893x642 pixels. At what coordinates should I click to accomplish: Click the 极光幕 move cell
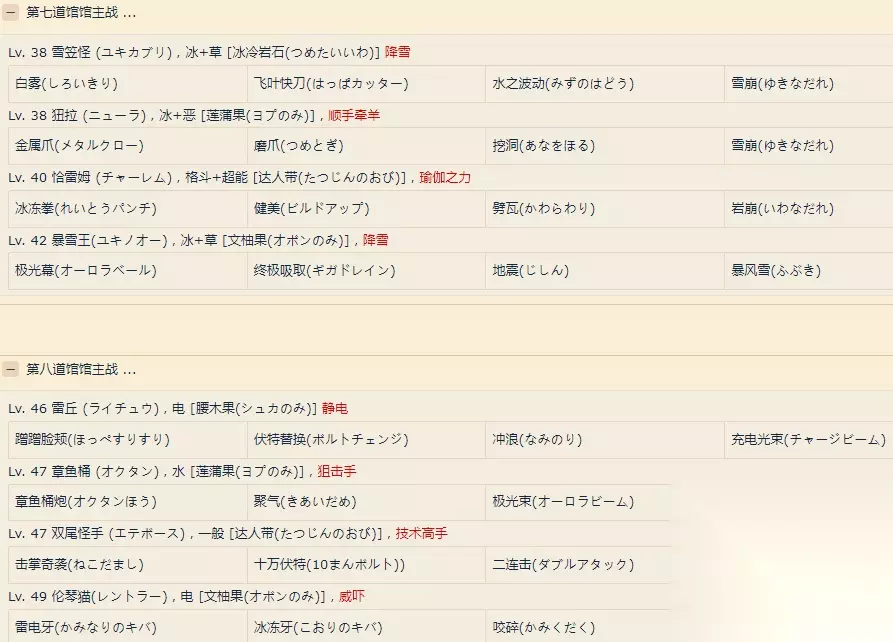(128, 271)
